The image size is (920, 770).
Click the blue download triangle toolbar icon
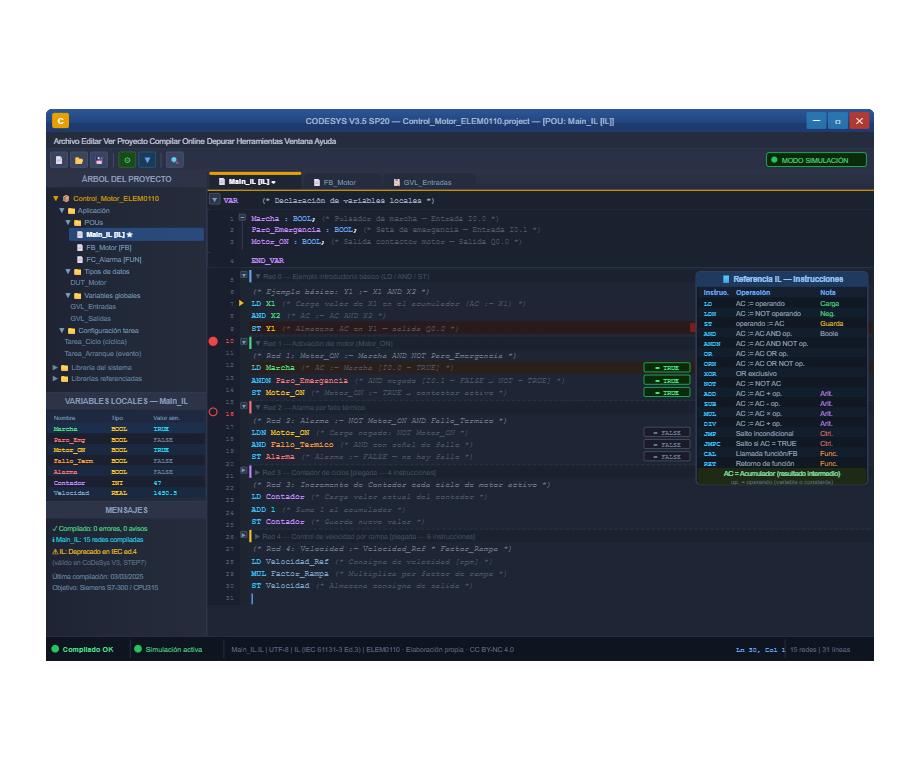point(147,160)
